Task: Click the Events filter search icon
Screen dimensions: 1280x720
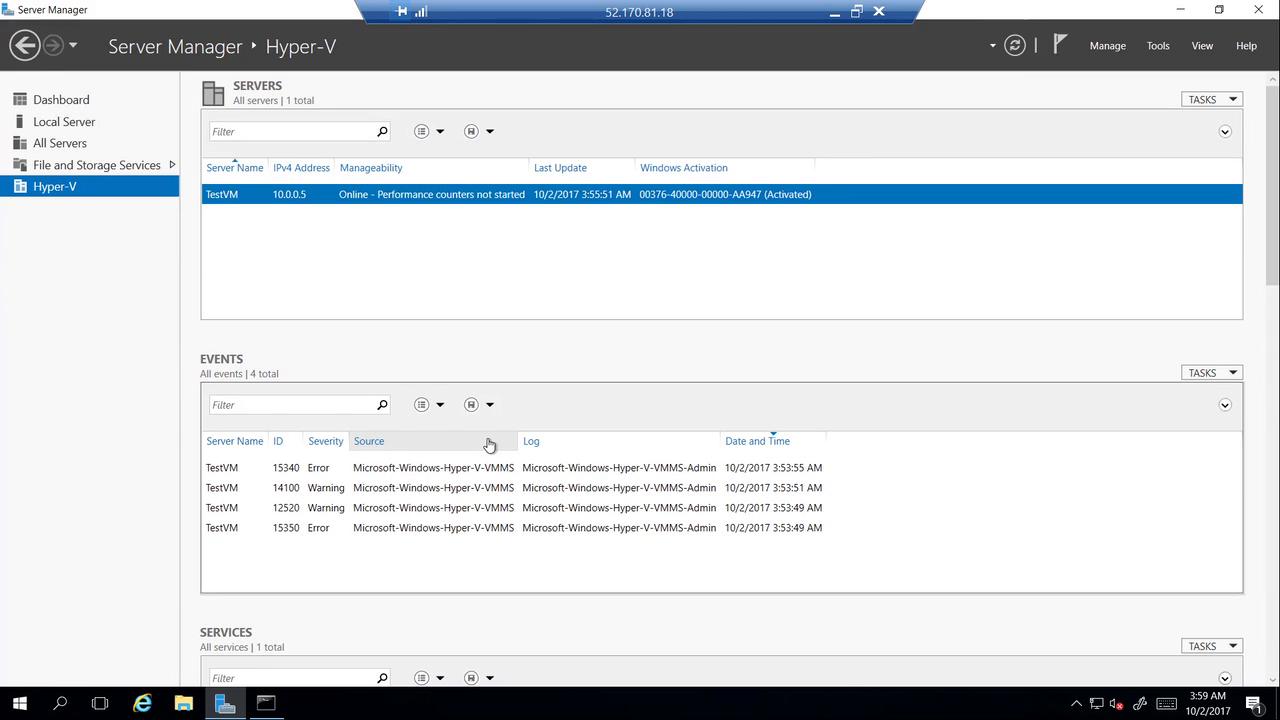Action: 382,405
